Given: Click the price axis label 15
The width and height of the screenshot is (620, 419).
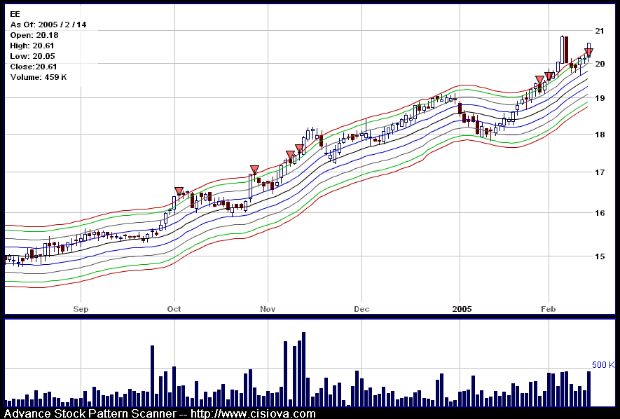Looking at the screenshot, I should (599, 257).
